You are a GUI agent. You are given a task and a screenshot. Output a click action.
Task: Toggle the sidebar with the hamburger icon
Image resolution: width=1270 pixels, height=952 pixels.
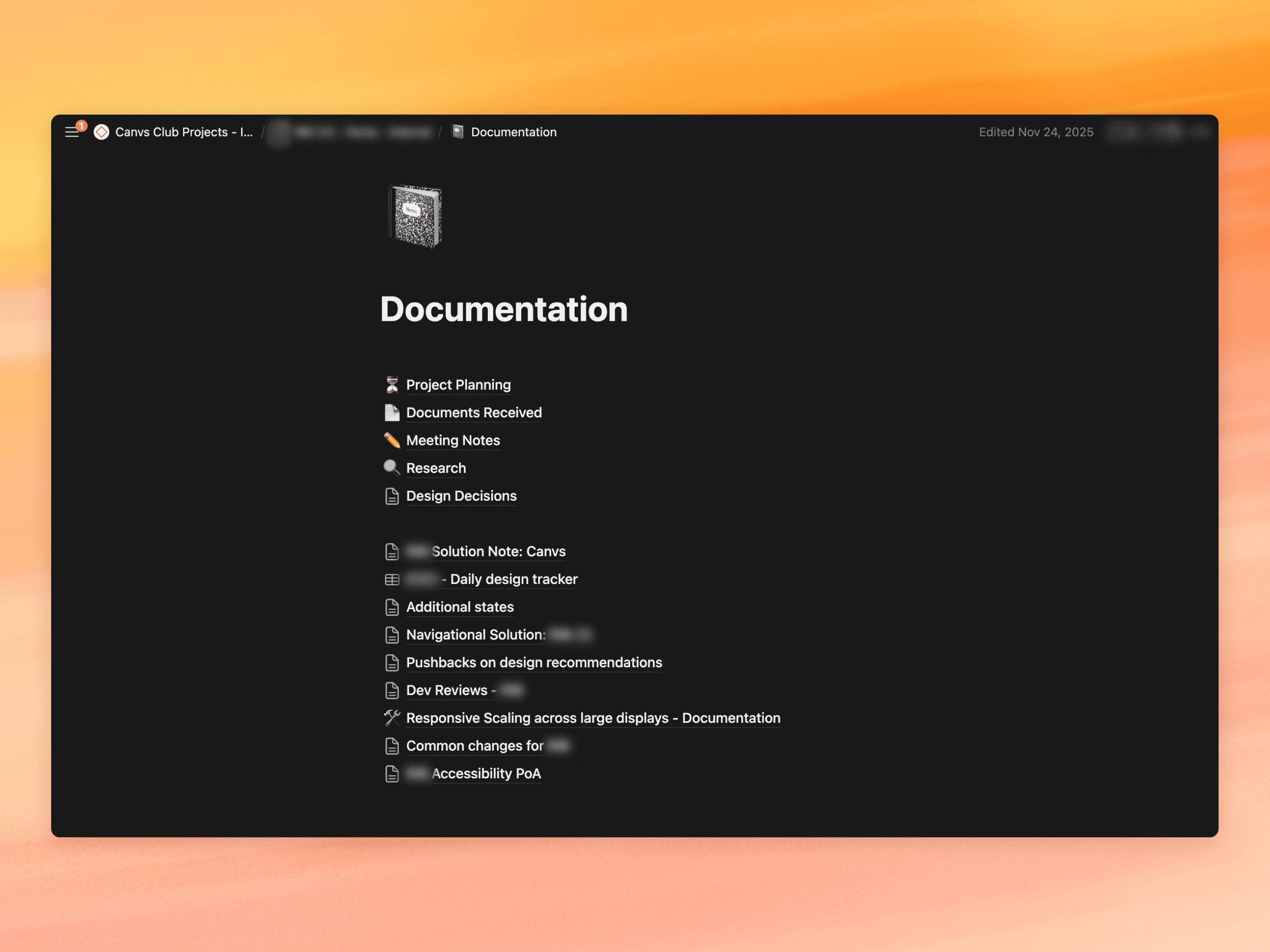tap(72, 132)
